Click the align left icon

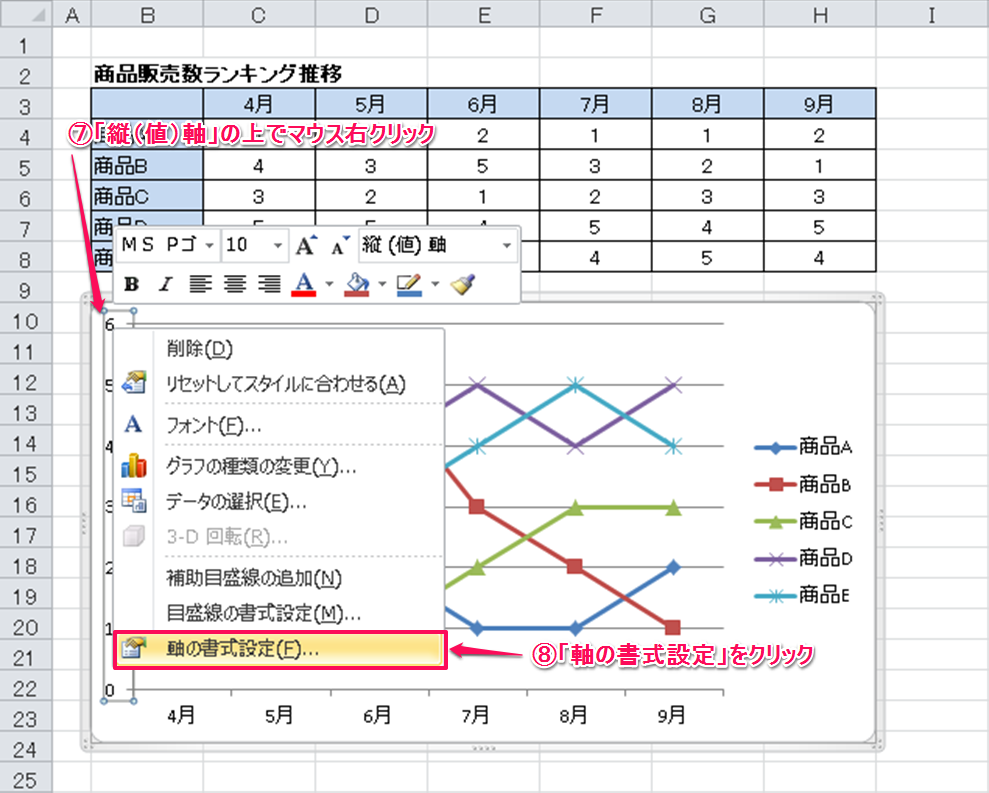(x=201, y=284)
